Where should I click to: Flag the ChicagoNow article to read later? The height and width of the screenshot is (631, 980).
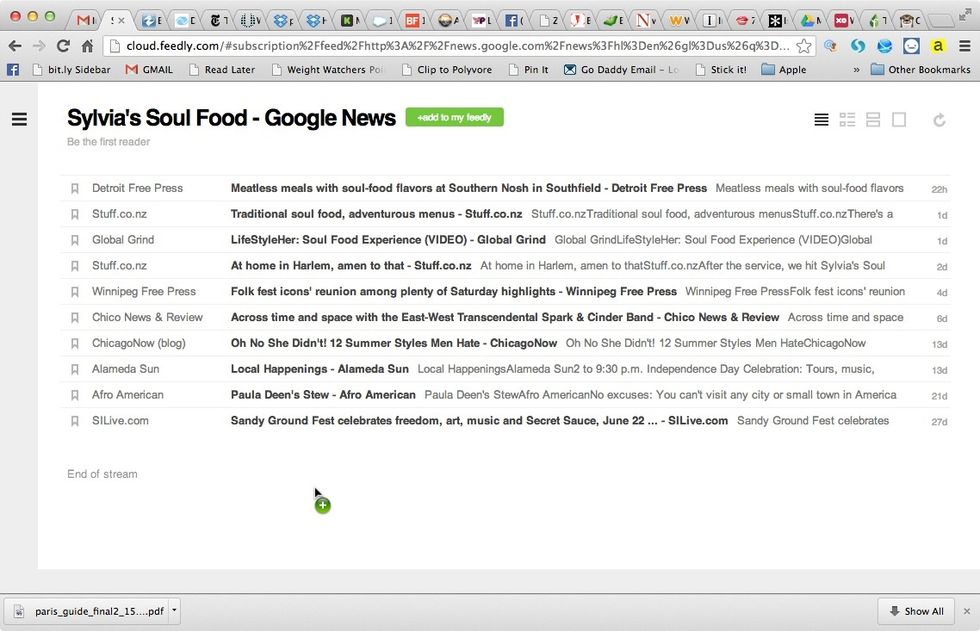click(75, 343)
